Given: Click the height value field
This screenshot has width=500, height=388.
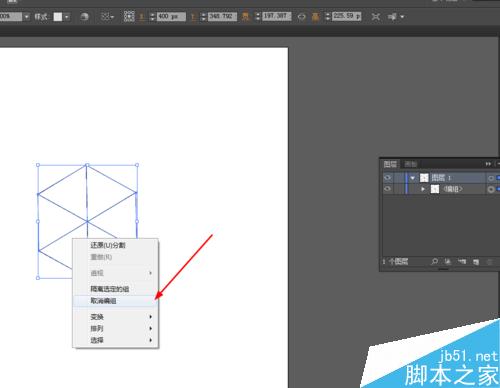Looking at the screenshot, I should coord(347,16).
